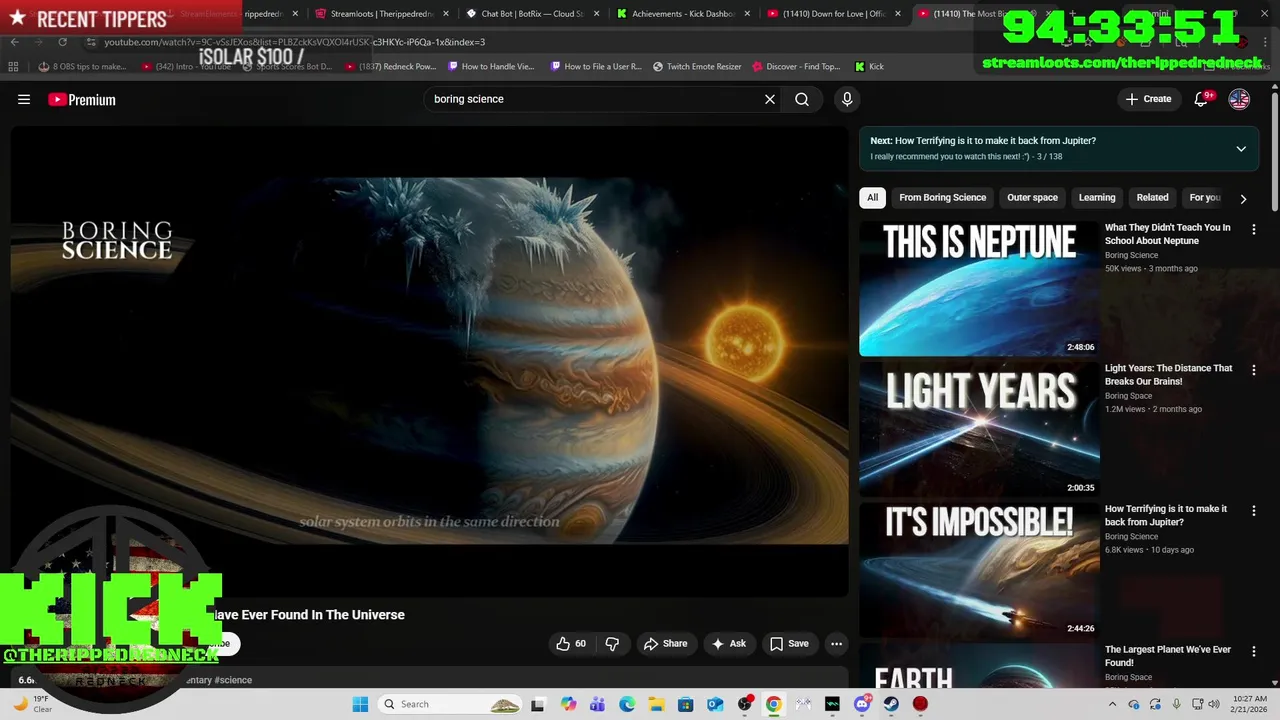The image size is (1280, 720).
Task: Select the Outer space chip
Action: pyautogui.click(x=1032, y=198)
